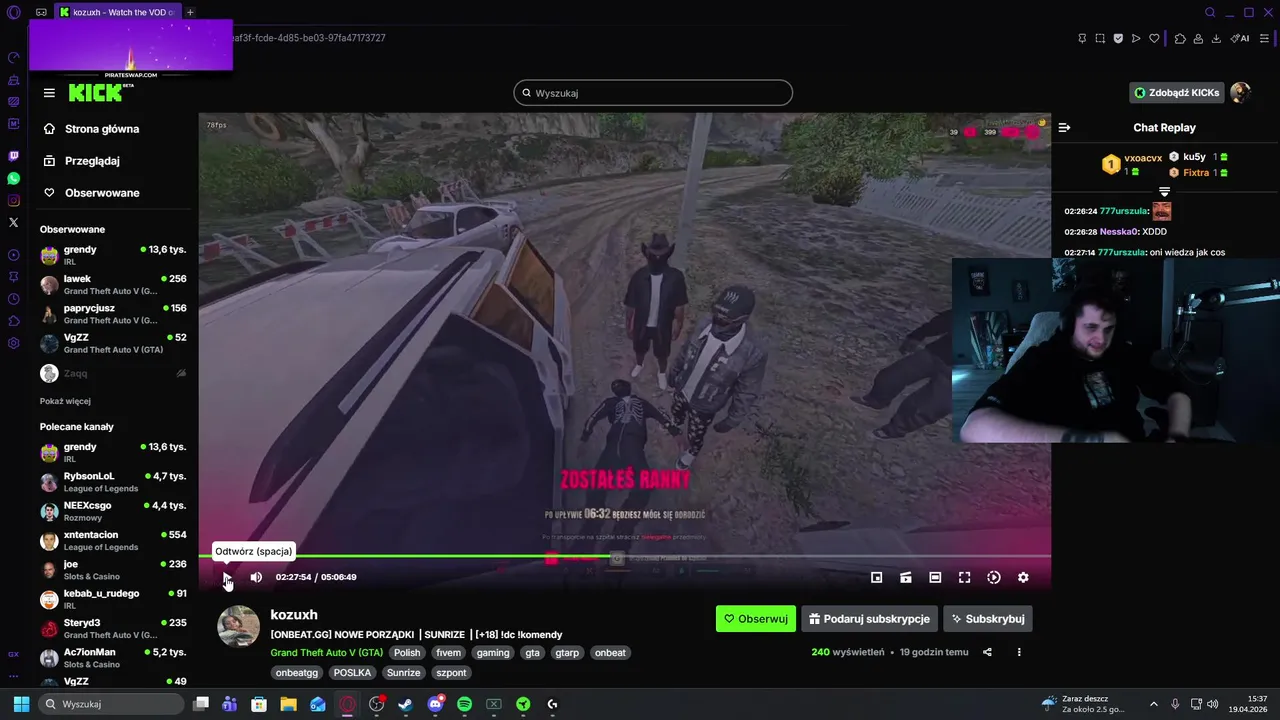1280x720 pixels.
Task: Open recommended channel kebab_u_rudego
Action: [x=113, y=599]
